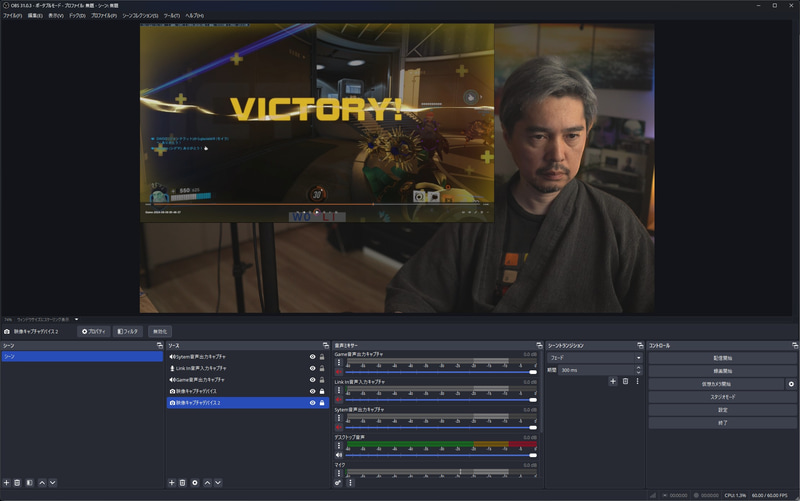
Task: Add a new scene with plus icon
Action: (7, 483)
